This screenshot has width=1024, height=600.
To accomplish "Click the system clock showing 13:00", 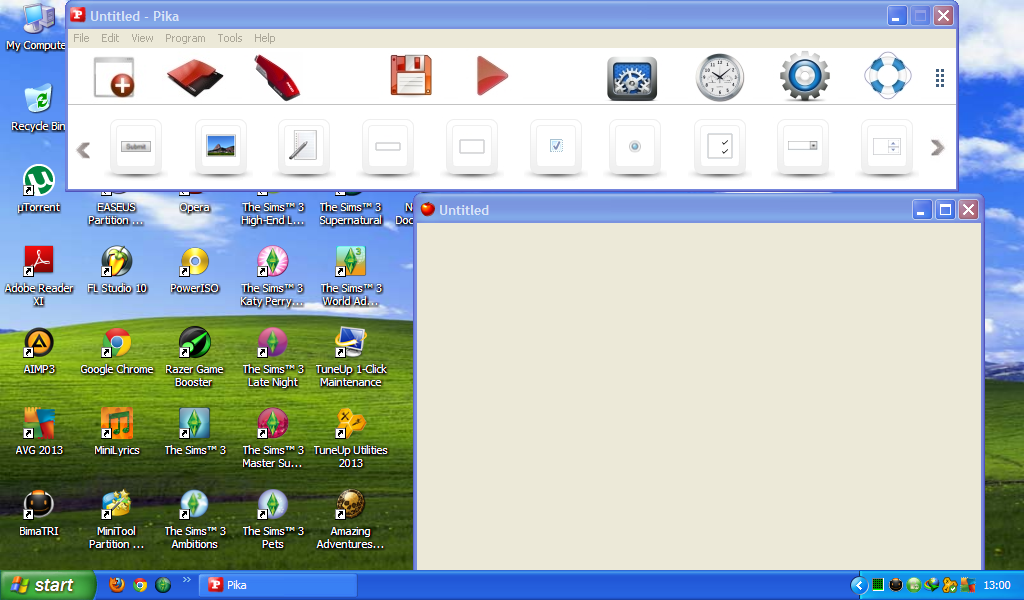I will pos(997,585).
